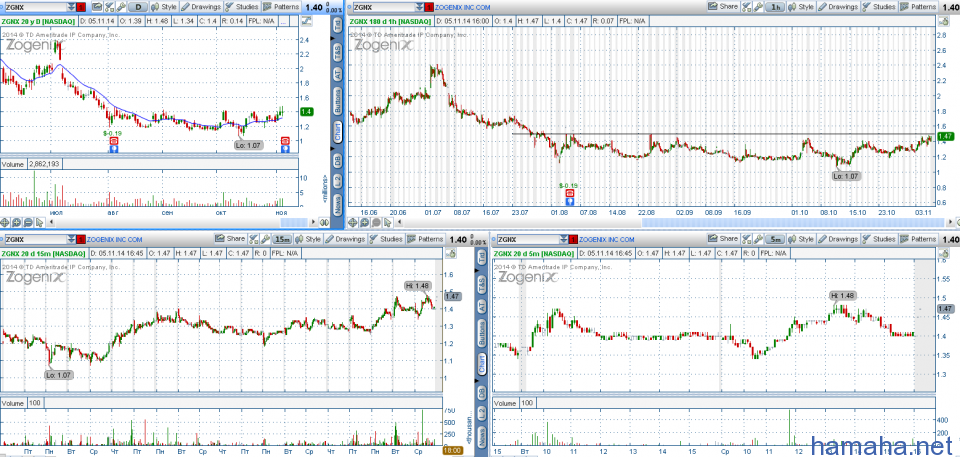The height and width of the screenshot is (457, 960).
Task: Click expand-axis icon at daily chart bottom right
Action: (324, 222)
